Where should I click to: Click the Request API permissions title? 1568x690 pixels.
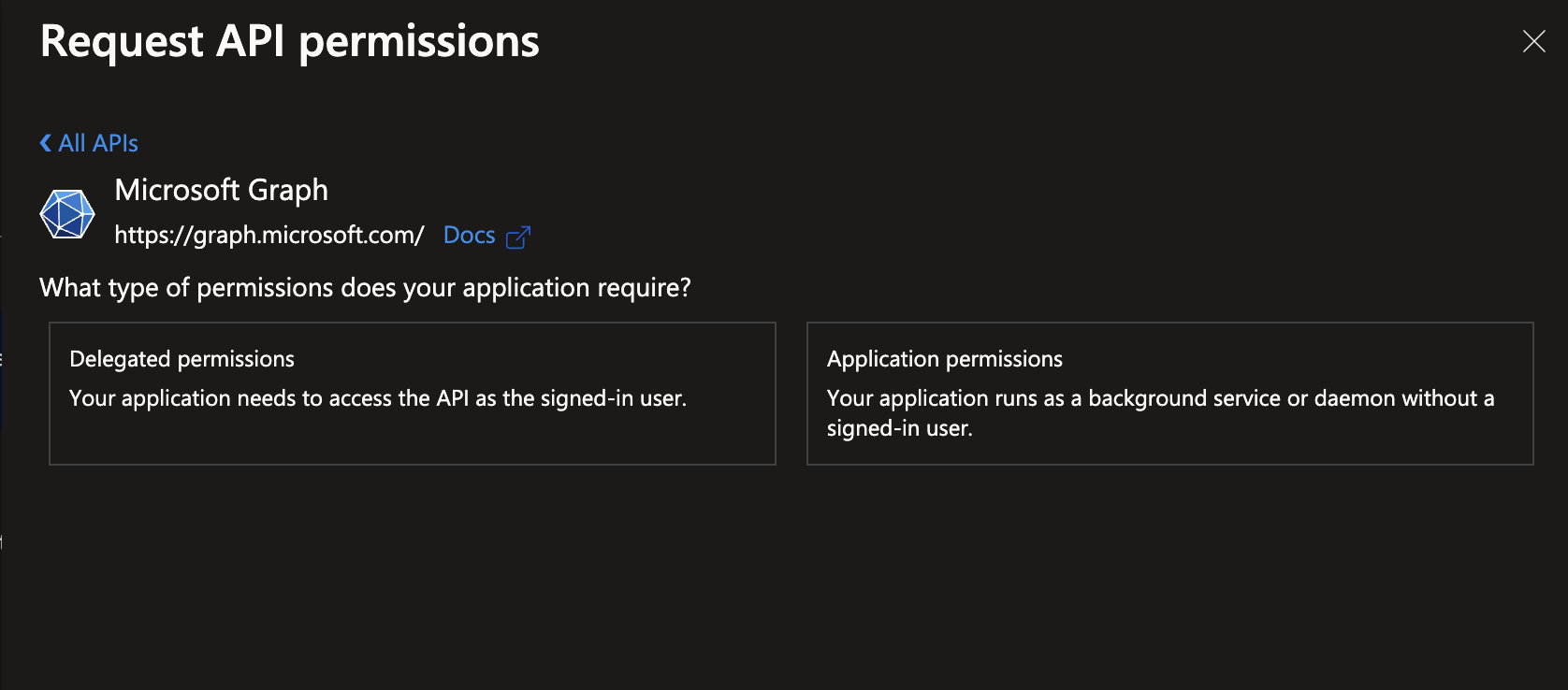click(x=290, y=41)
